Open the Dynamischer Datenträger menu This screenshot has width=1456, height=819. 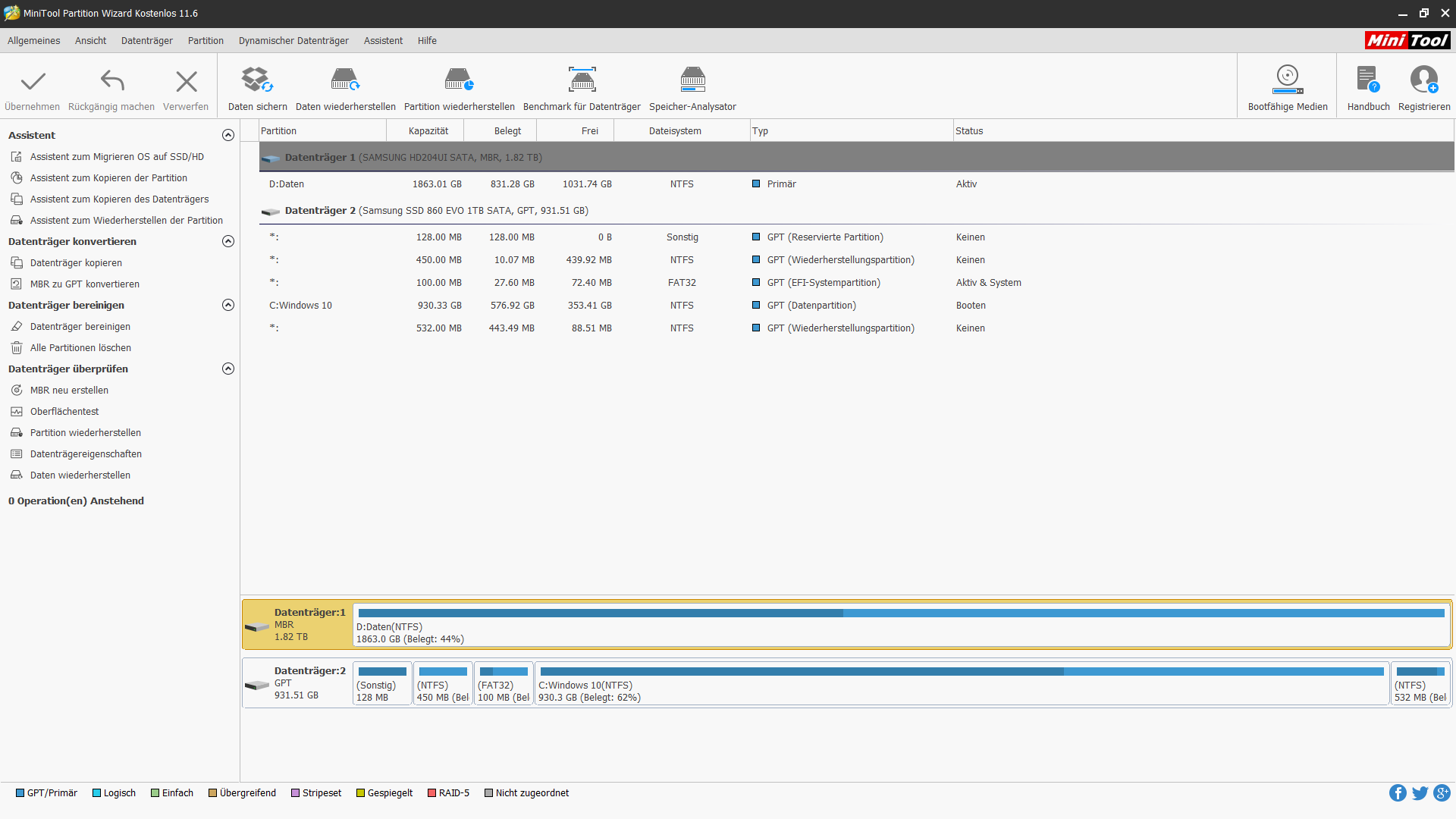[293, 41]
